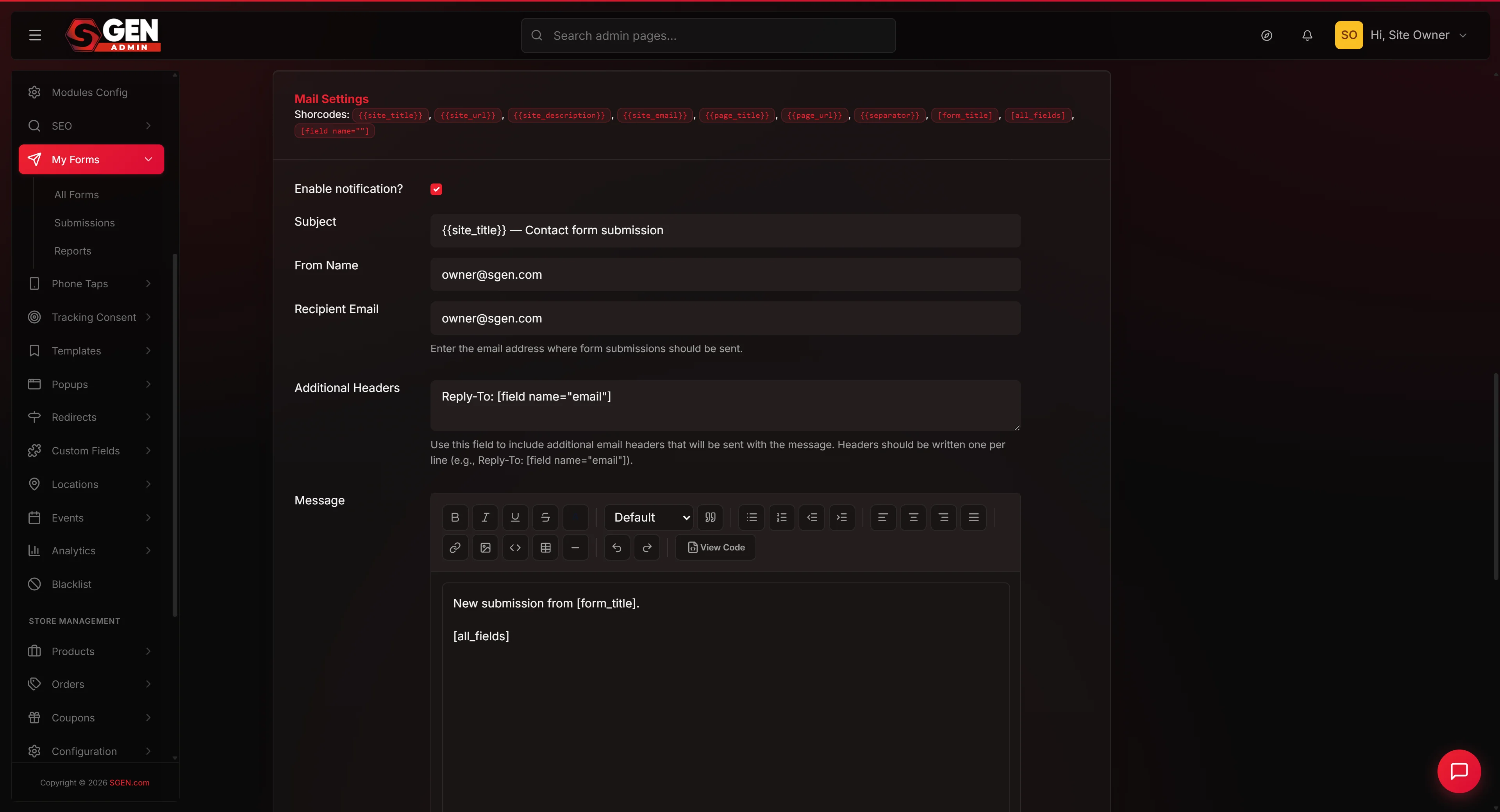This screenshot has height=812, width=1500.
Task: Insert a horizontal rule line
Action: click(575, 548)
